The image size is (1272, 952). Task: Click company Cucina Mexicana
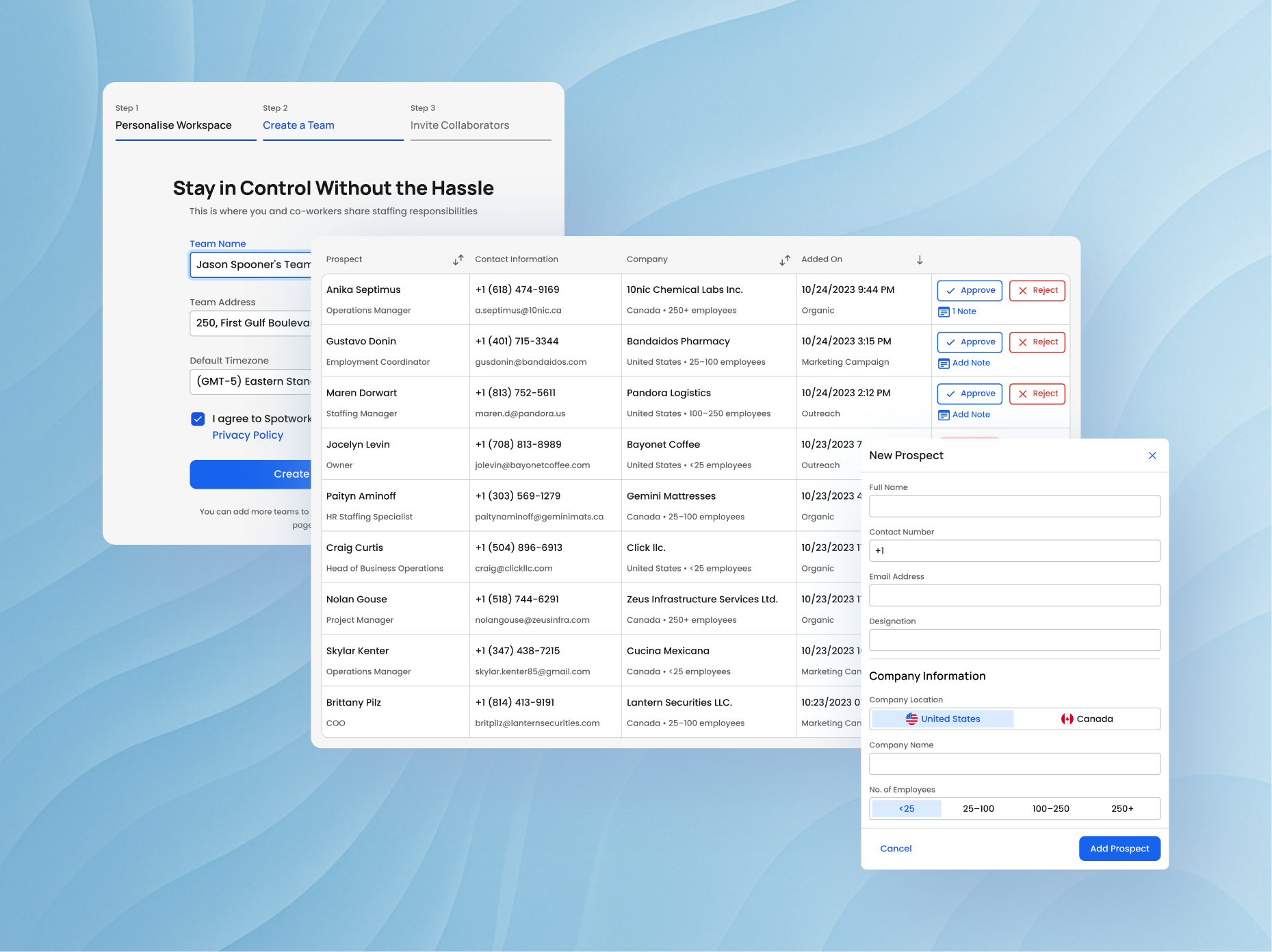[x=668, y=651]
